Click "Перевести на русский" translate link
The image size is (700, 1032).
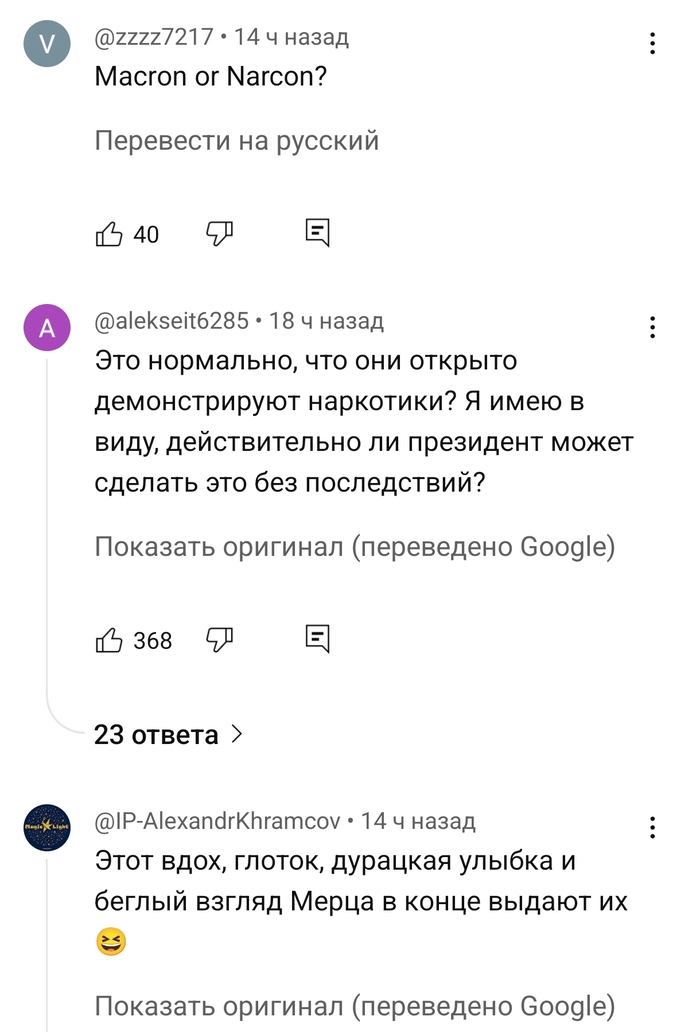point(236,141)
